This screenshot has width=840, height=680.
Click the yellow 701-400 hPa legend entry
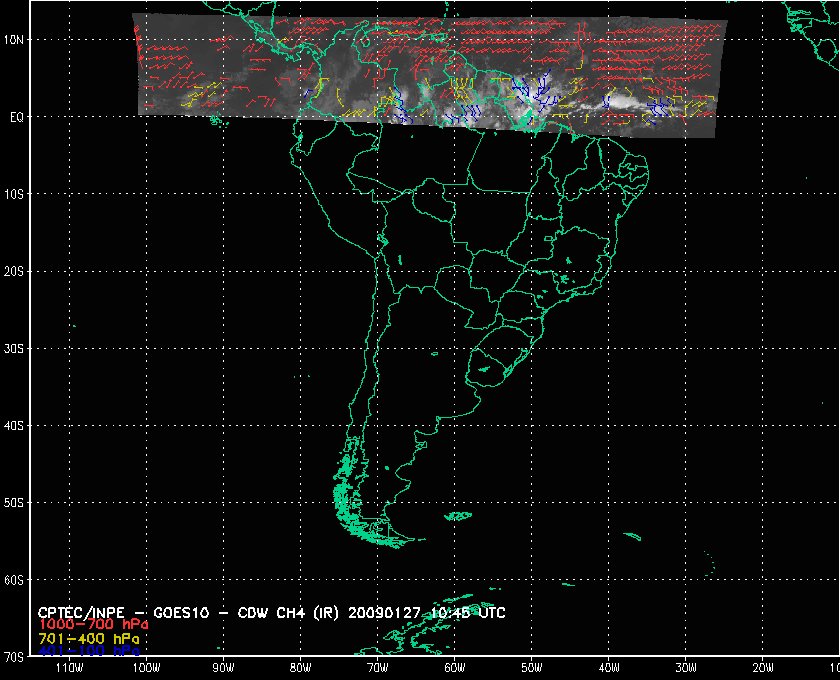[x=85, y=637]
